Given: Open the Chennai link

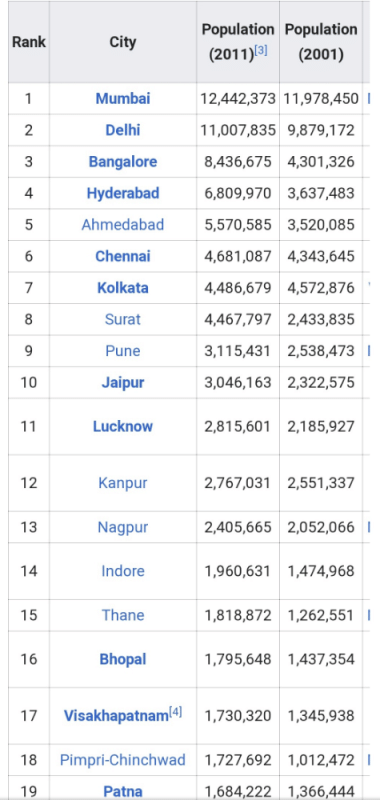Looking at the screenshot, I should point(123,256).
